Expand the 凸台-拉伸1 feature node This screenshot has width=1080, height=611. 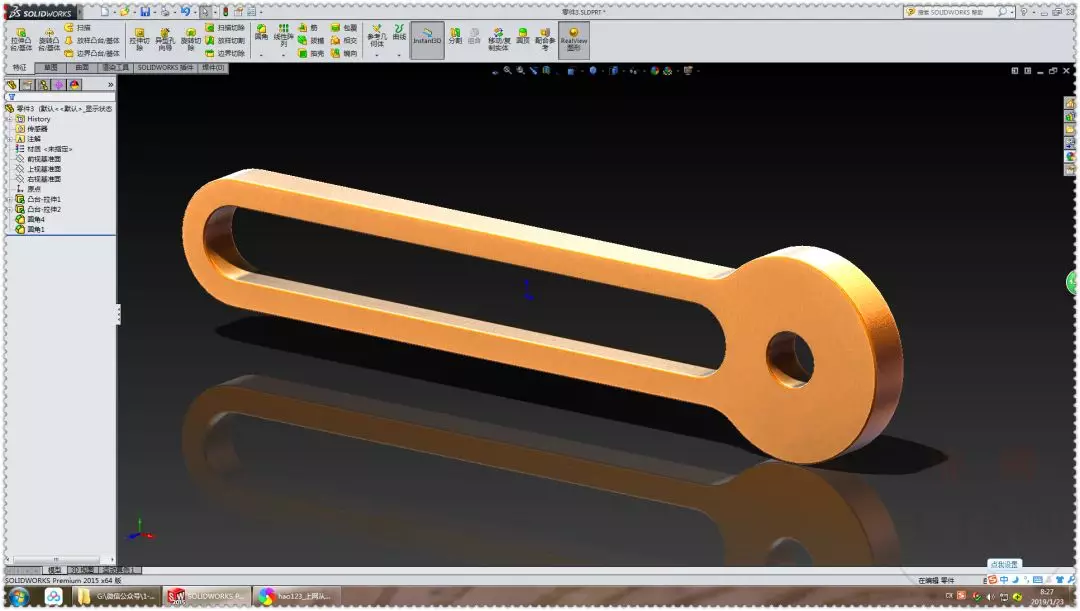[10, 199]
